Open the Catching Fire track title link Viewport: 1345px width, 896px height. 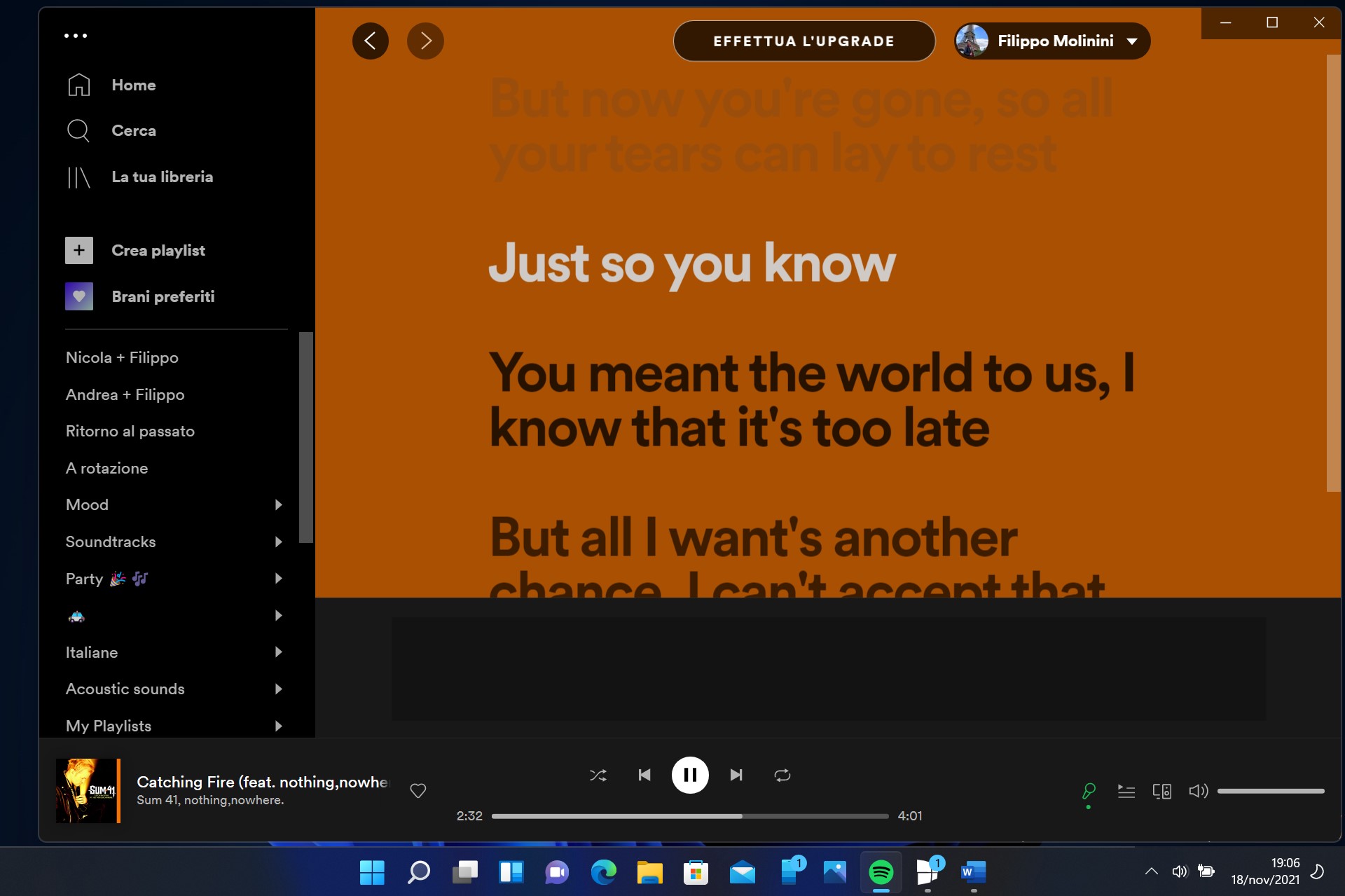(262, 782)
